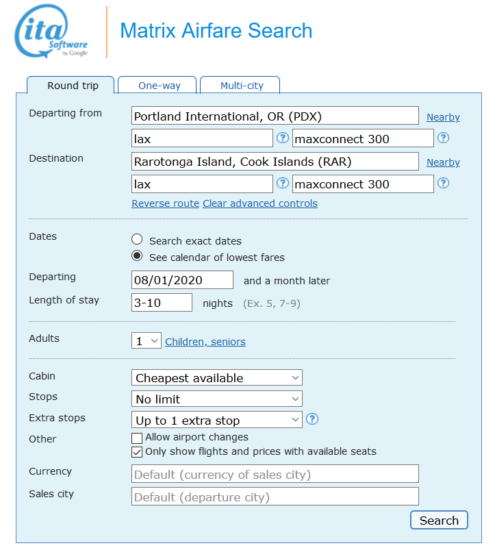Switch to the Round trip tab

point(71,85)
